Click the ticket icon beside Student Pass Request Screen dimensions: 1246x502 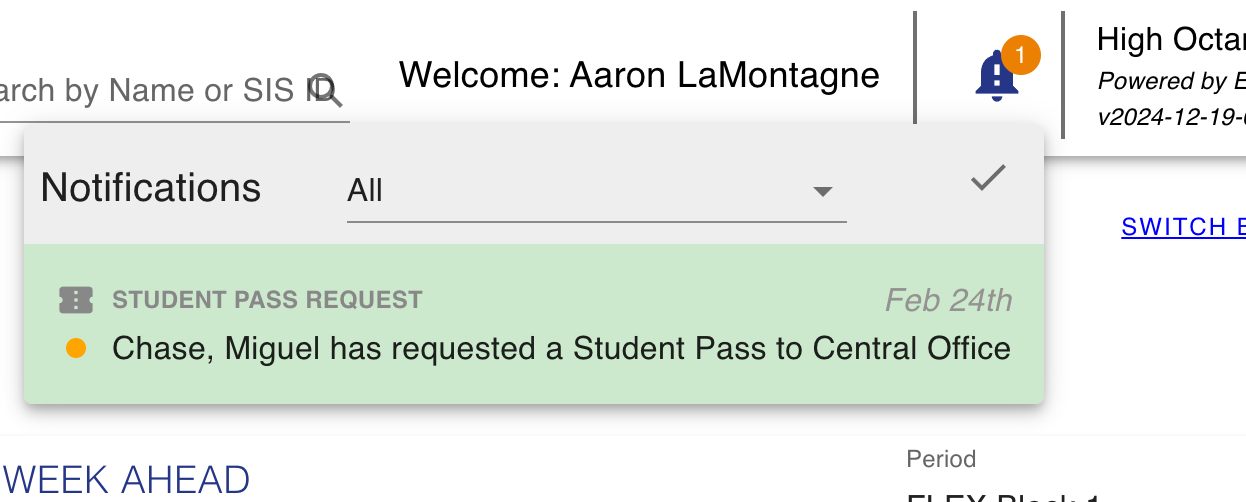(x=76, y=299)
